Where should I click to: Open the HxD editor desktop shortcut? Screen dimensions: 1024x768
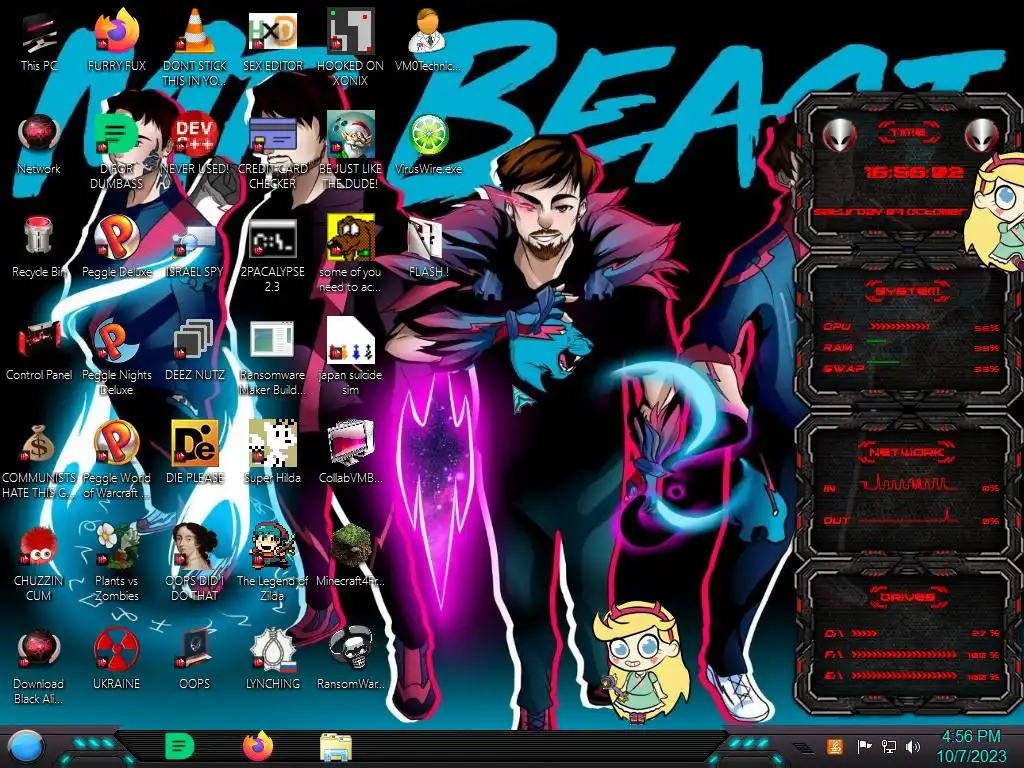pyautogui.click(x=272, y=31)
